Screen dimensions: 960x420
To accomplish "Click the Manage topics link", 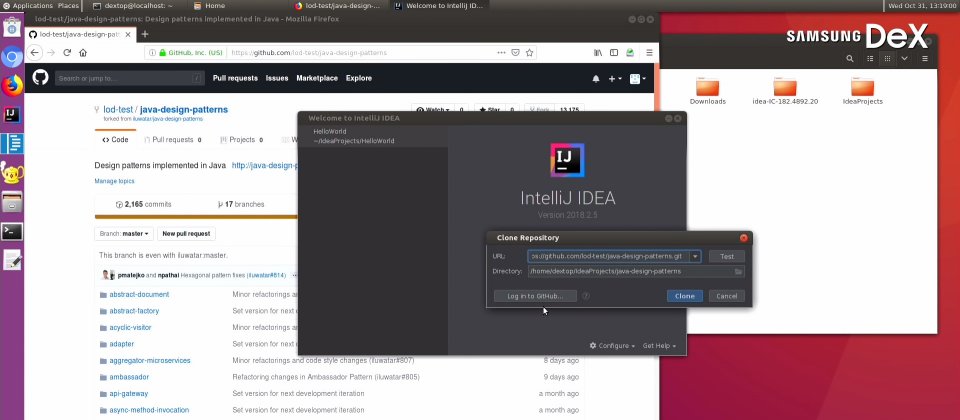I will point(114,181).
